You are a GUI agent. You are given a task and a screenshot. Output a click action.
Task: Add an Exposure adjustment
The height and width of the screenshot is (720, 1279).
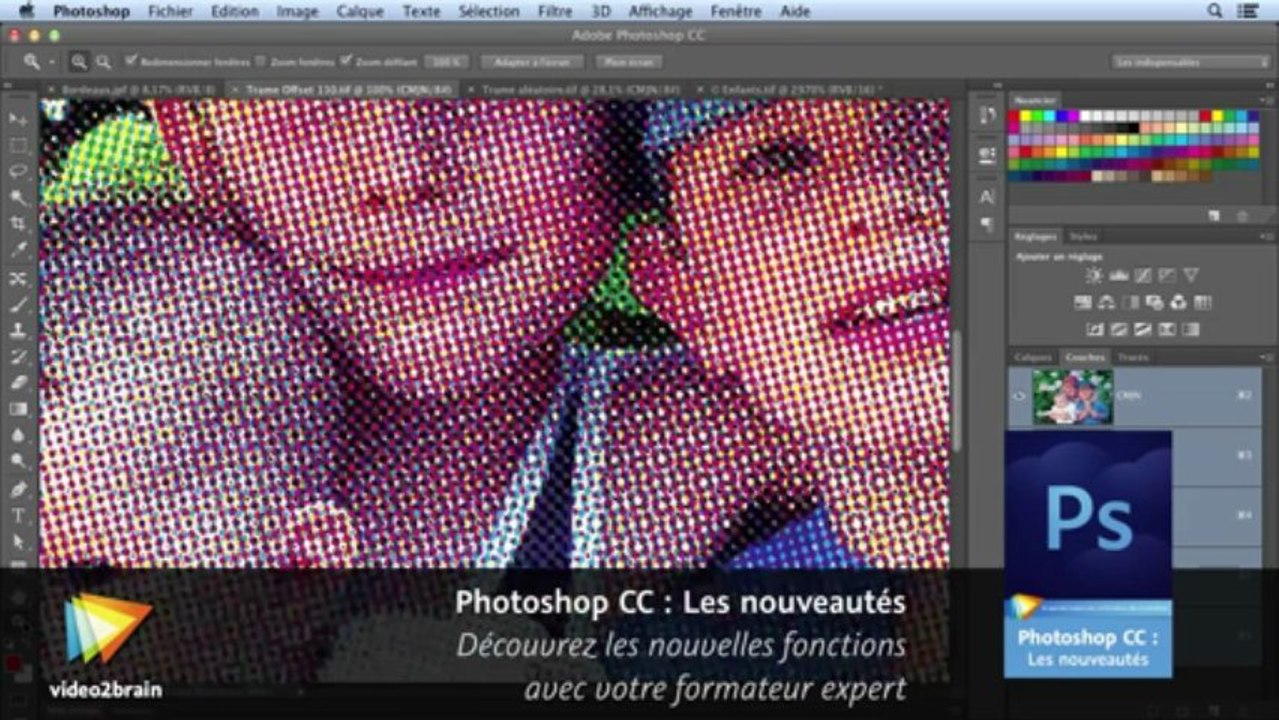click(1167, 275)
